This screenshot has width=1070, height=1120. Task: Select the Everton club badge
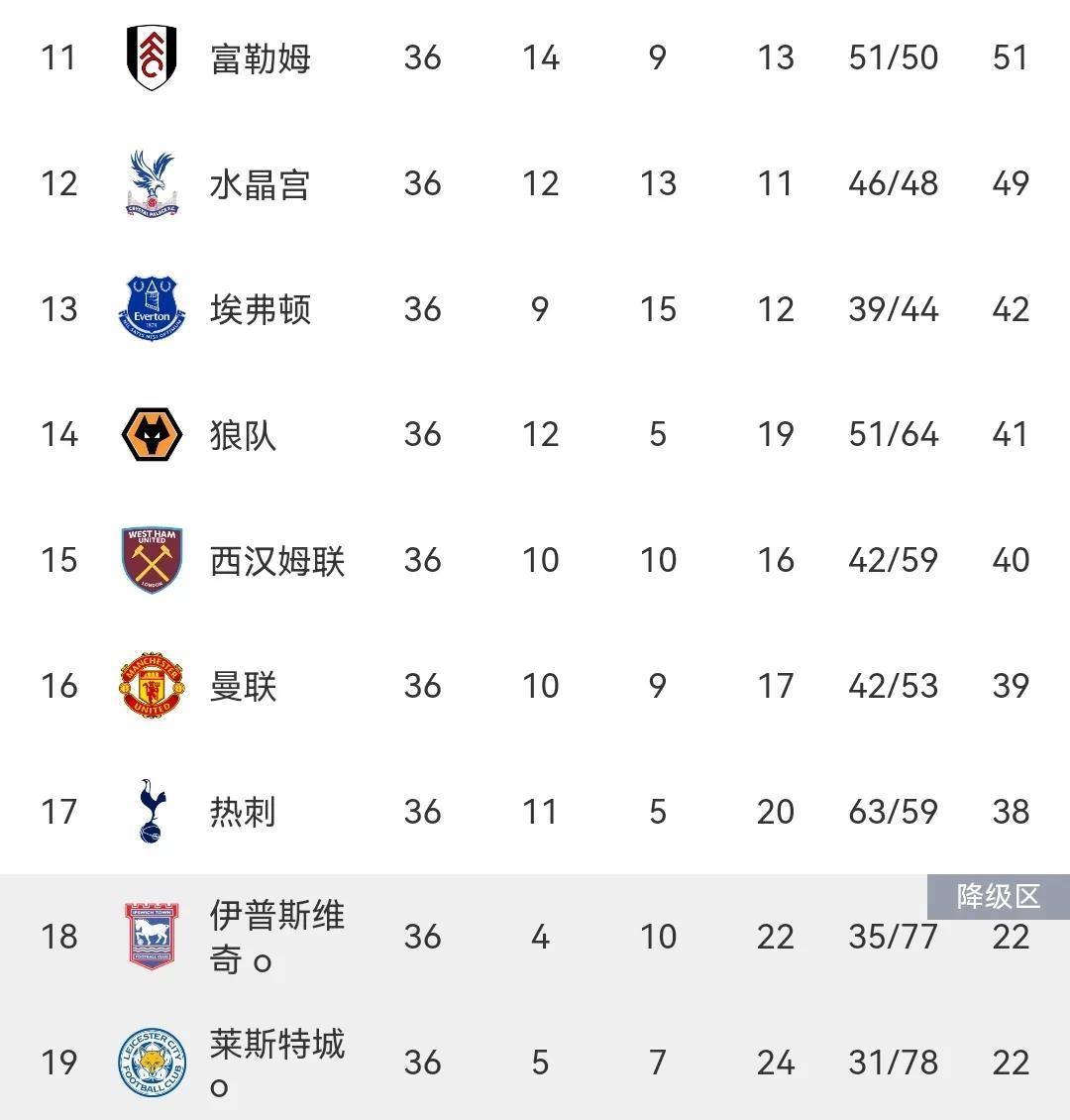click(152, 308)
